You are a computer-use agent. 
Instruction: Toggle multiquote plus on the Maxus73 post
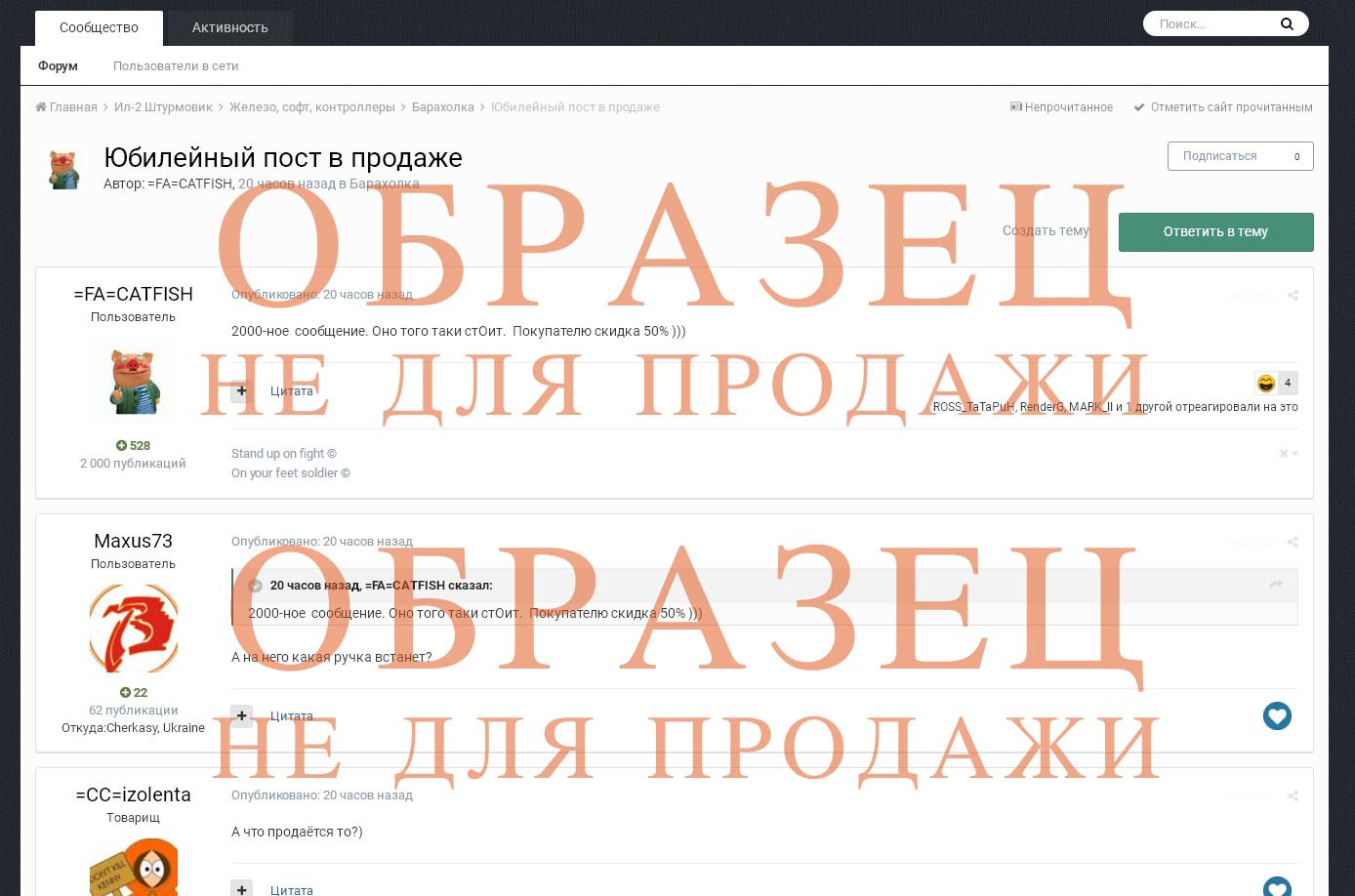[242, 715]
